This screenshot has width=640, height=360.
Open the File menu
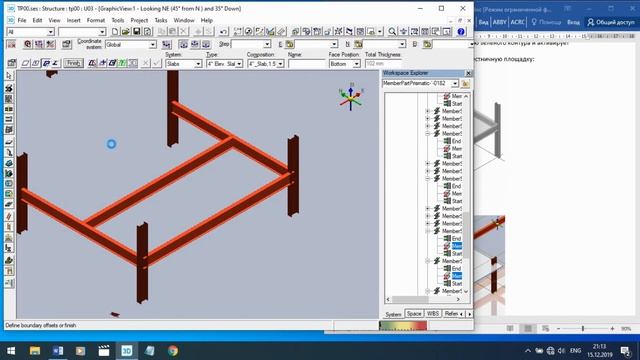(22, 20)
